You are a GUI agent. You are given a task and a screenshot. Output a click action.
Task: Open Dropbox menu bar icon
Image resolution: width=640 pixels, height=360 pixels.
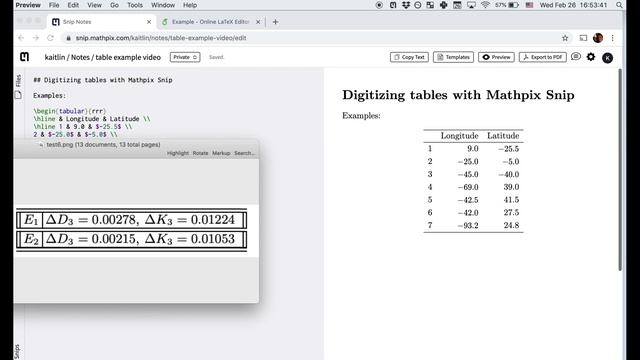click(x=405, y=5)
